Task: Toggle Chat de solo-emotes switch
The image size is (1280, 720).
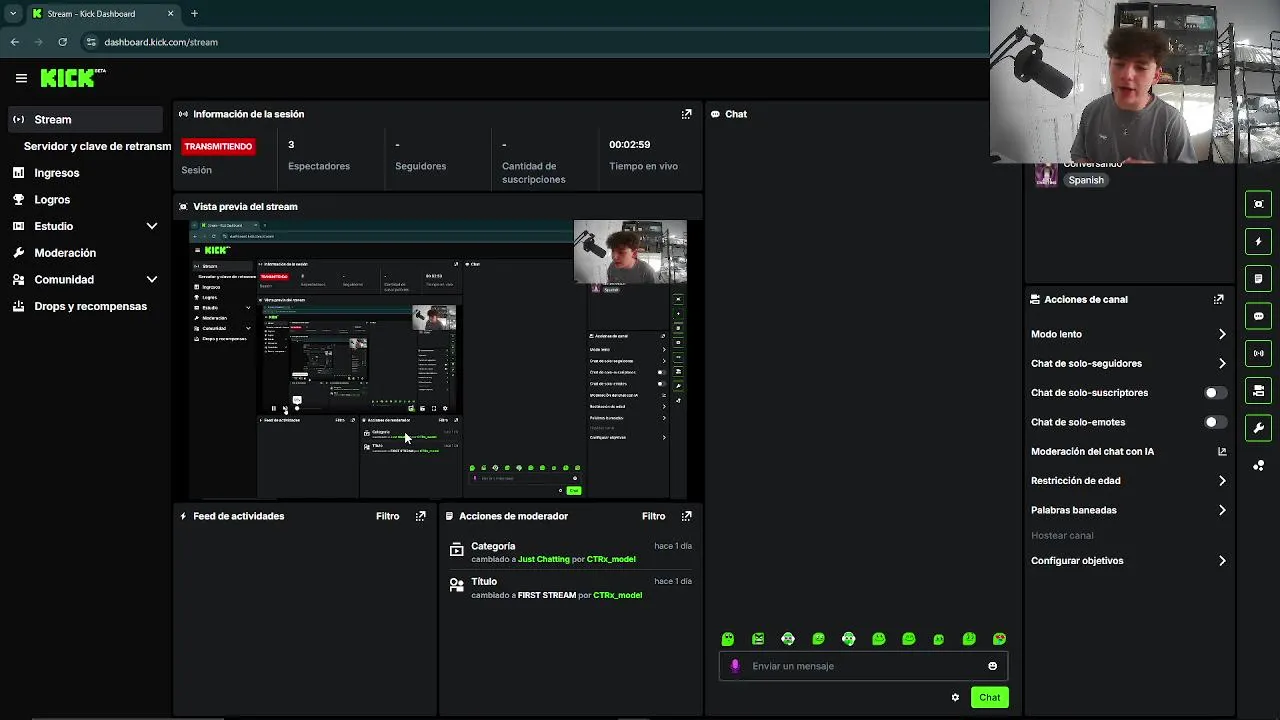Action: [1215, 422]
